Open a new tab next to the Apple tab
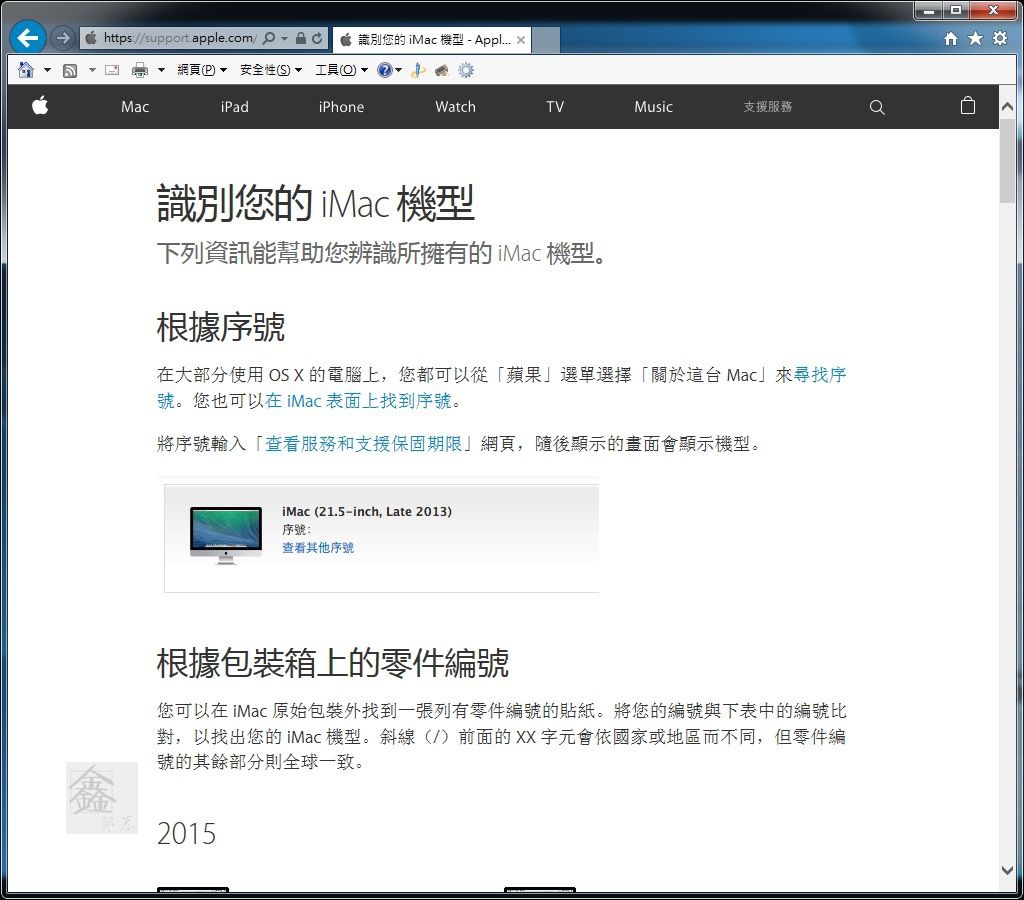The width and height of the screenshot is (1024, 900). [x=546, y=40]
